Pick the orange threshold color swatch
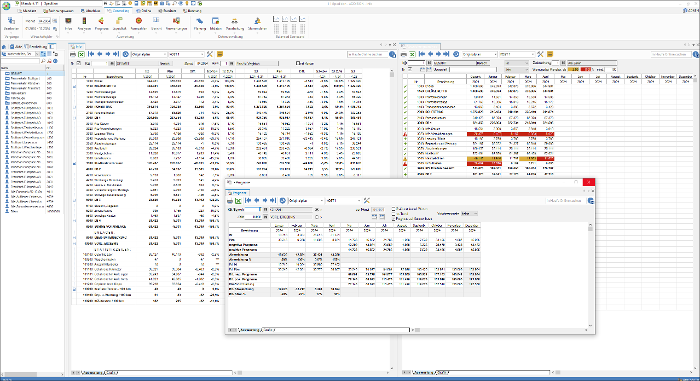 tap(574, 70)
